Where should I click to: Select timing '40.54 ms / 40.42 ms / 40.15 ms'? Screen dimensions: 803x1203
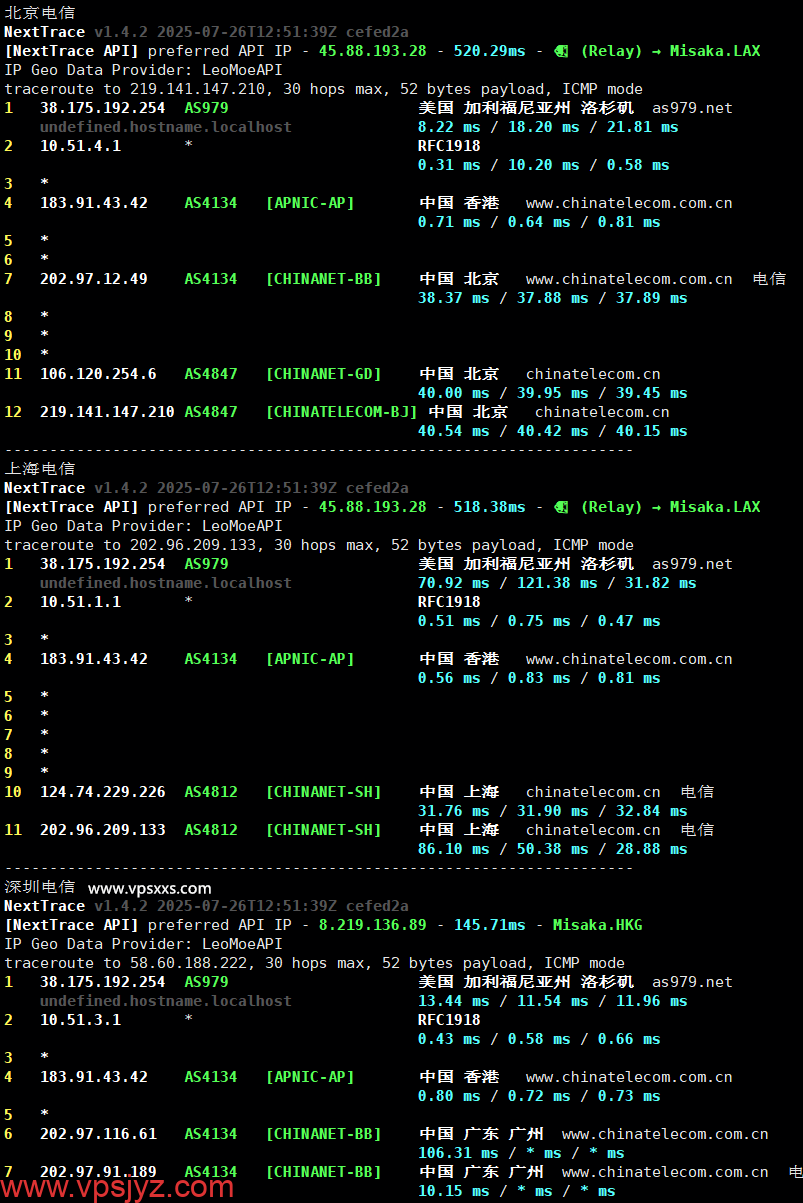click(552, 431)
